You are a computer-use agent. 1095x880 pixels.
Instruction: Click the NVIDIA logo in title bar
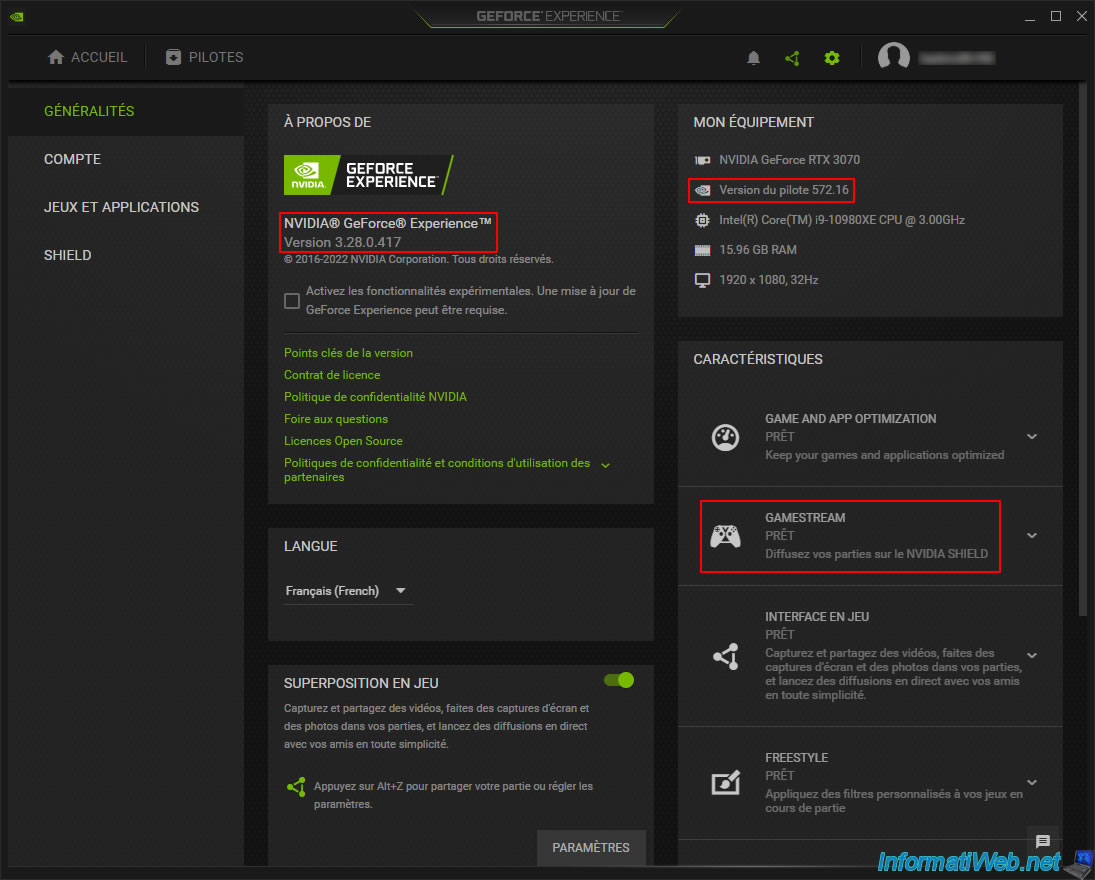pos(17,16)
